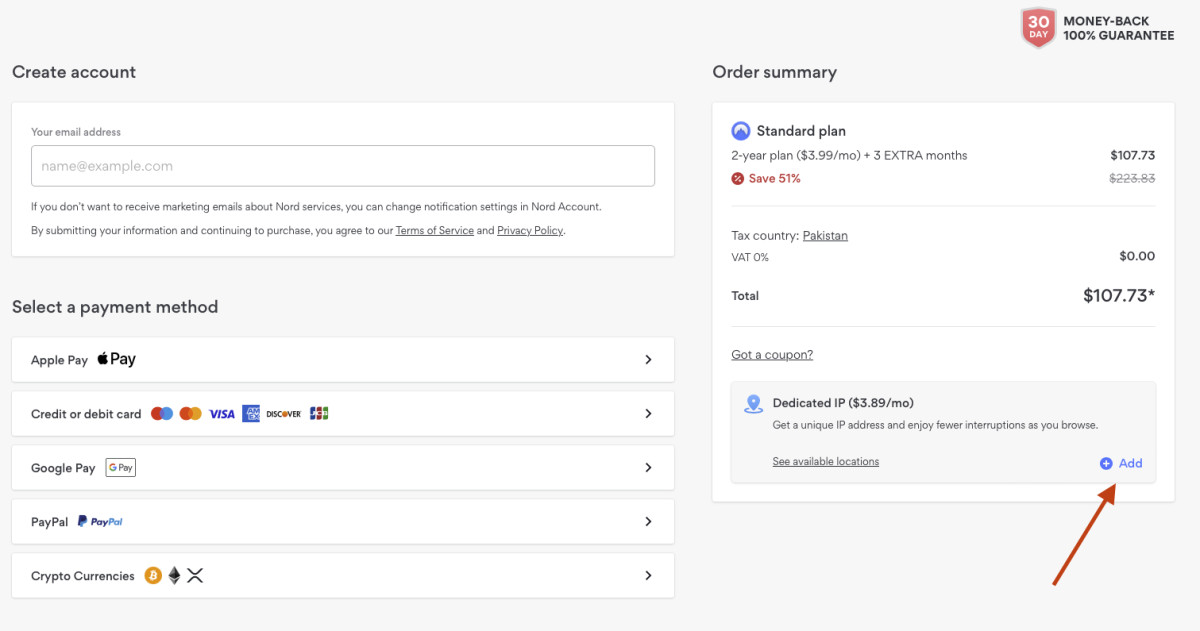Click the Maestro card icon
Image resolution: width=1200 pixels, height=631 pixels.
161,413
